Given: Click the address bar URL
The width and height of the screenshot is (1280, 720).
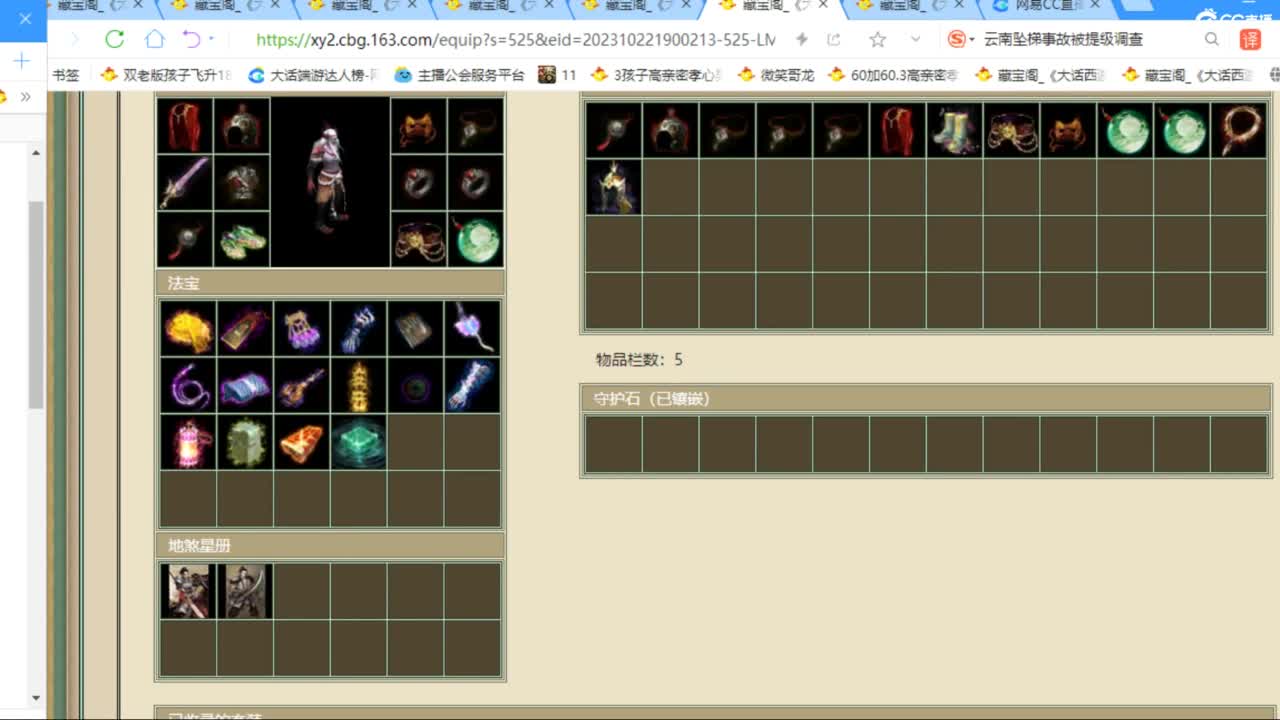Looking at the screenshot, I should coord(516,40).
